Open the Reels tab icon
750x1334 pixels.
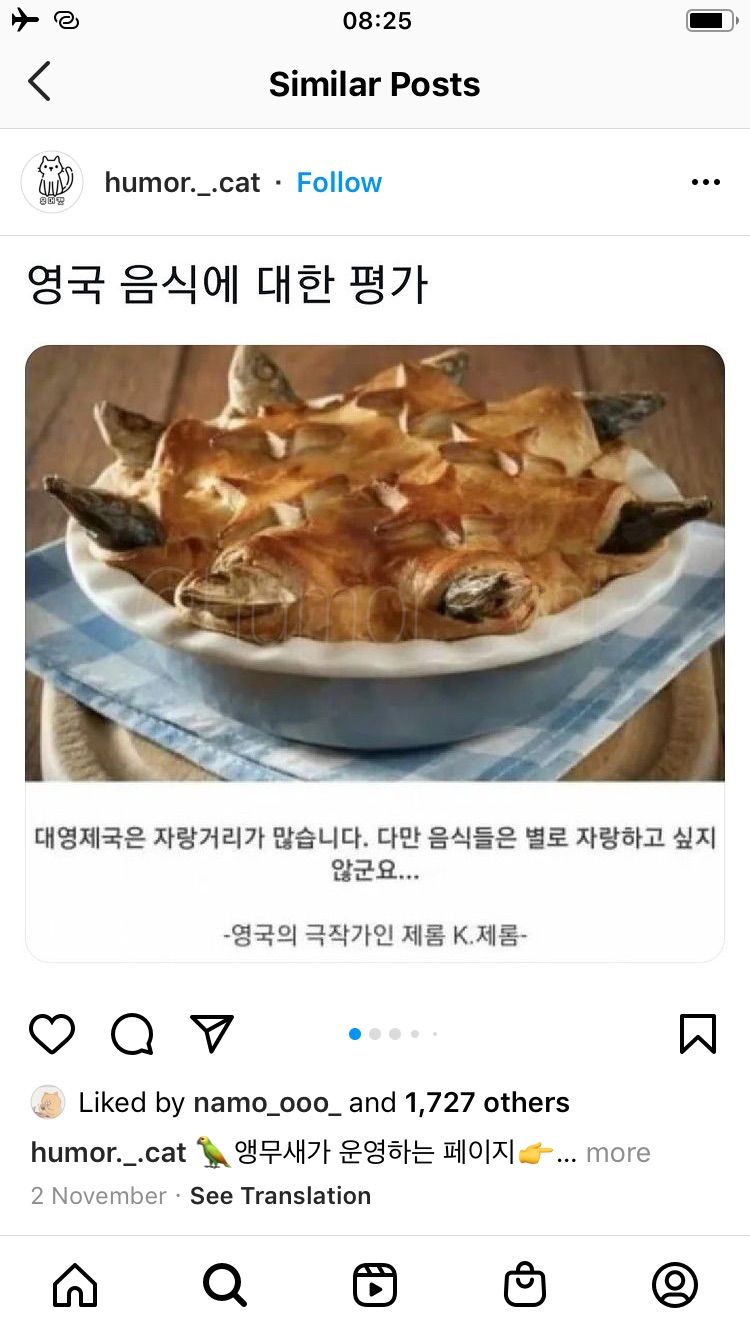pos(375,1285)
